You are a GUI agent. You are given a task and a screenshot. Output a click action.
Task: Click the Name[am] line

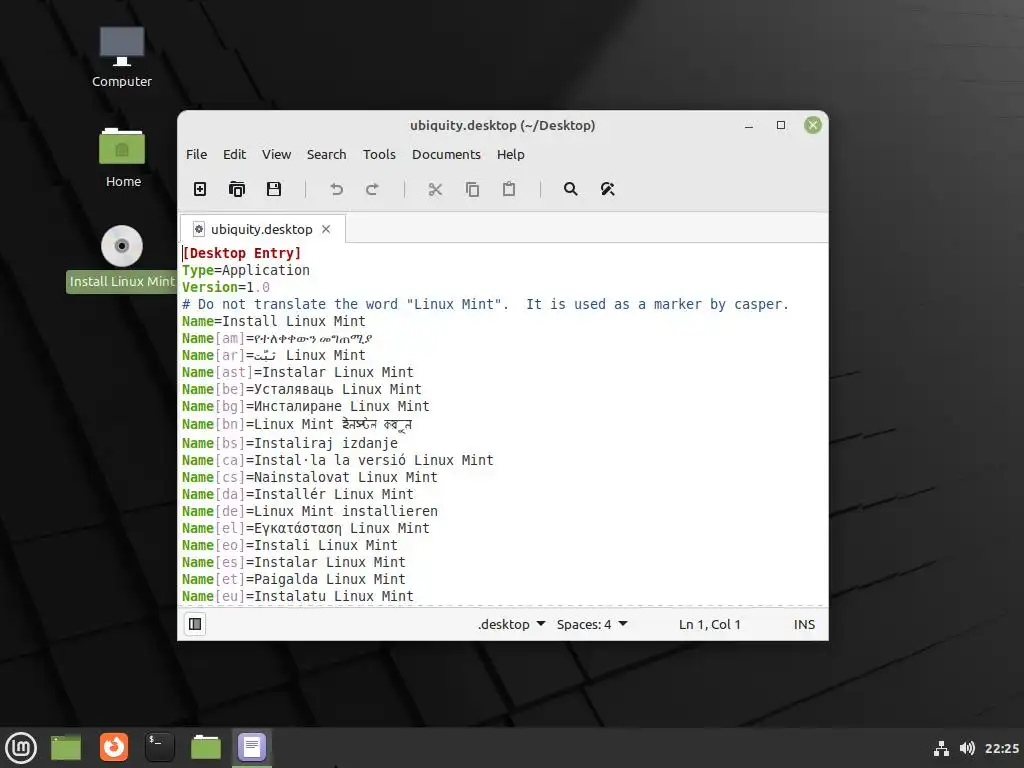[x=278, y=338]
